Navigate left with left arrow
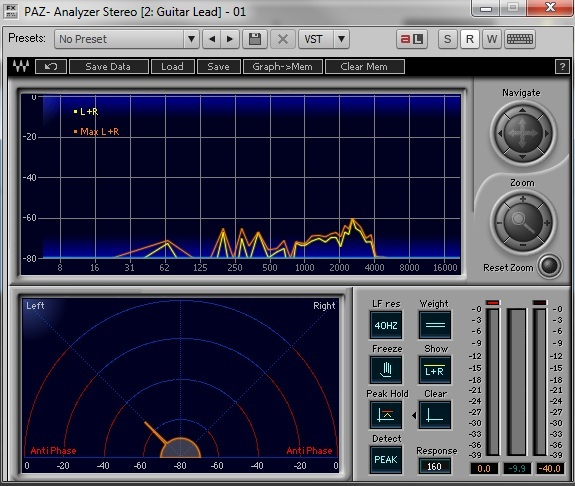 click(499, 134)
